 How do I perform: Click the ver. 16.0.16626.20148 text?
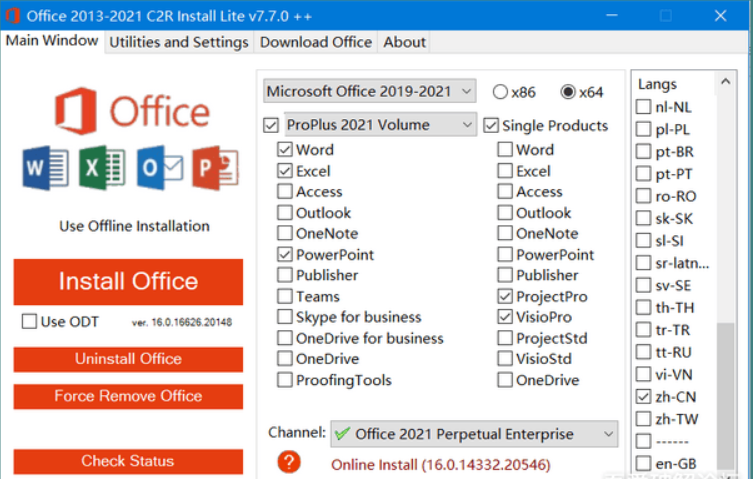(x=182, y=322)
